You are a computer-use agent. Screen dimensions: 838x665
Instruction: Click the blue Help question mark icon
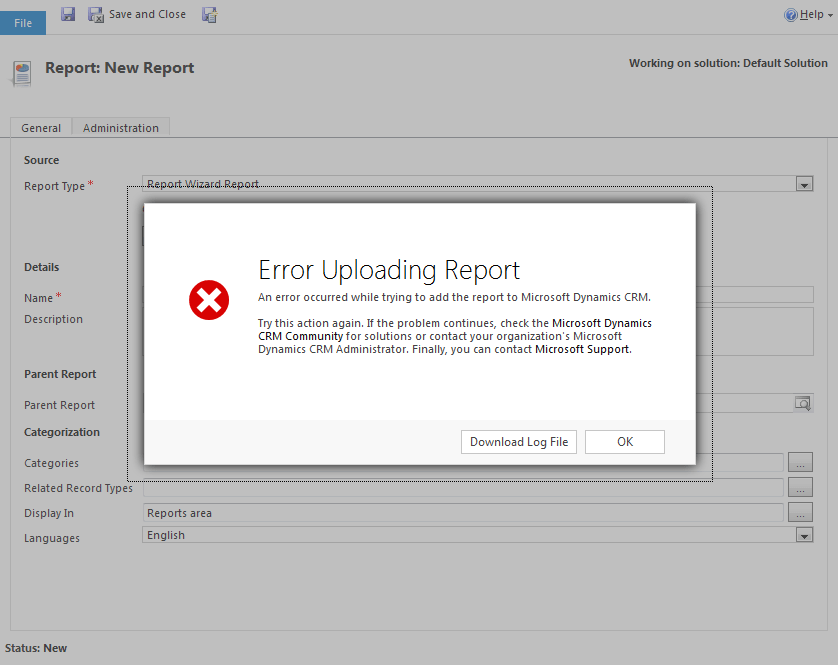(x=790, y=15)
